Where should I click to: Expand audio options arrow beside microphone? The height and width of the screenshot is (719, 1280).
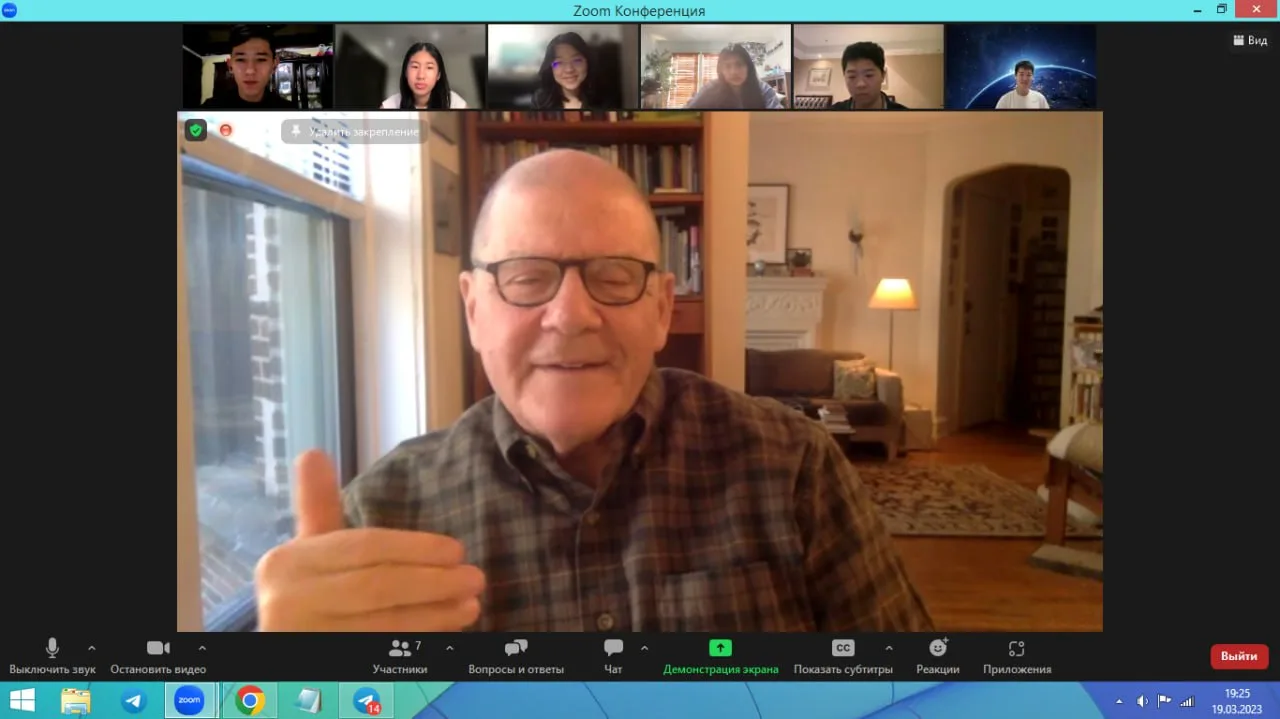(92, 647)
